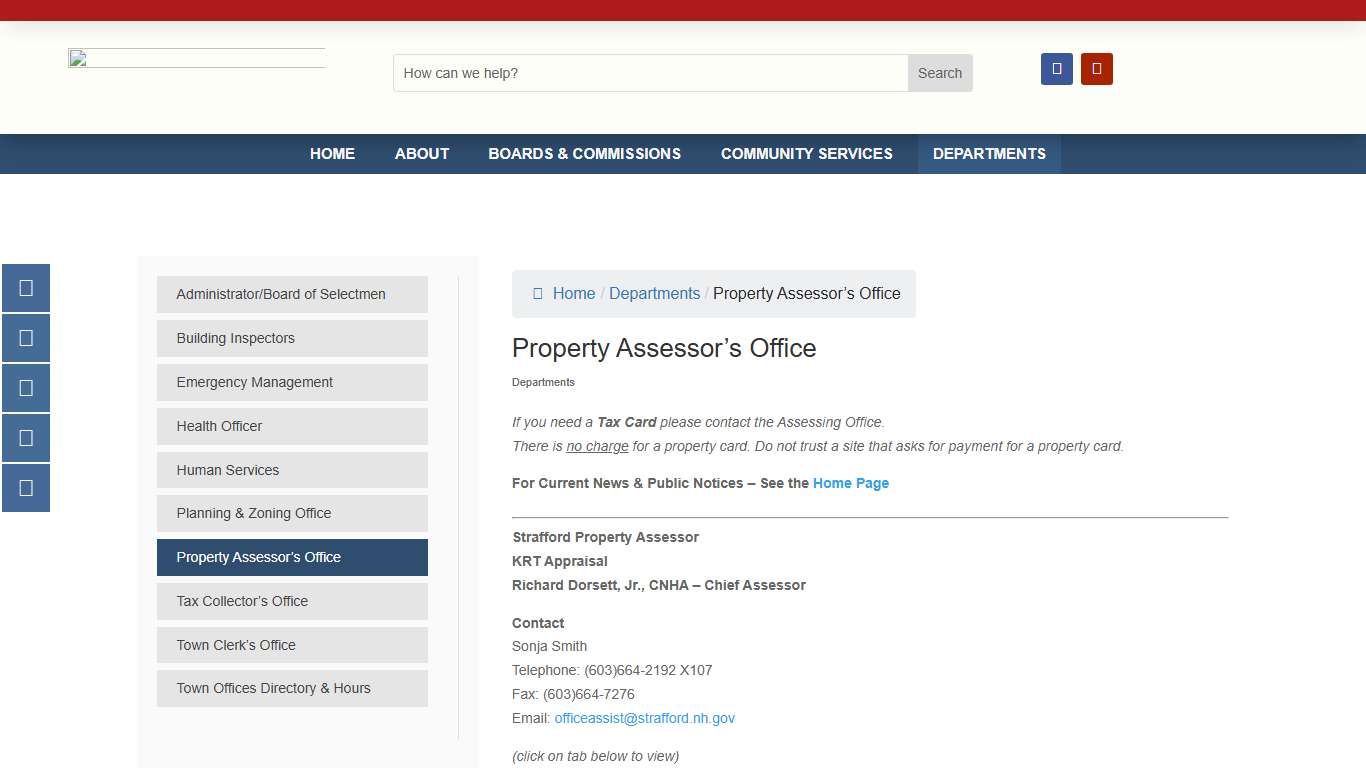Image resolution: width=1366 pixels, height=768 pixels.
Task: Open the ABOUT navigation menu item
Action: tap(421, 153)
